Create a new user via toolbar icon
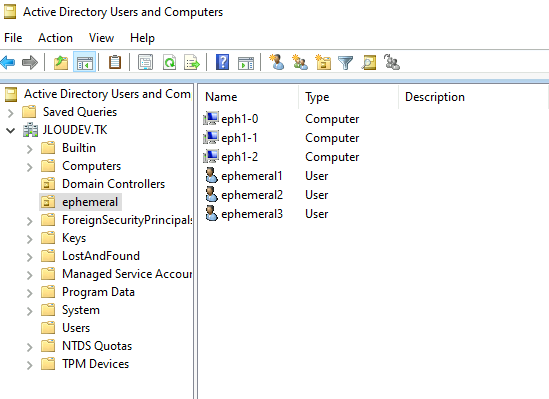Screen dimensions: 549x399 (x=277, y=62)
